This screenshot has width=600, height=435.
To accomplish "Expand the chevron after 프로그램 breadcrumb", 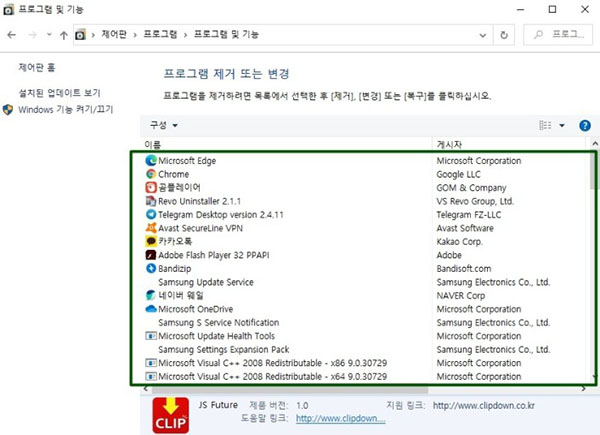I will [186, 35].
